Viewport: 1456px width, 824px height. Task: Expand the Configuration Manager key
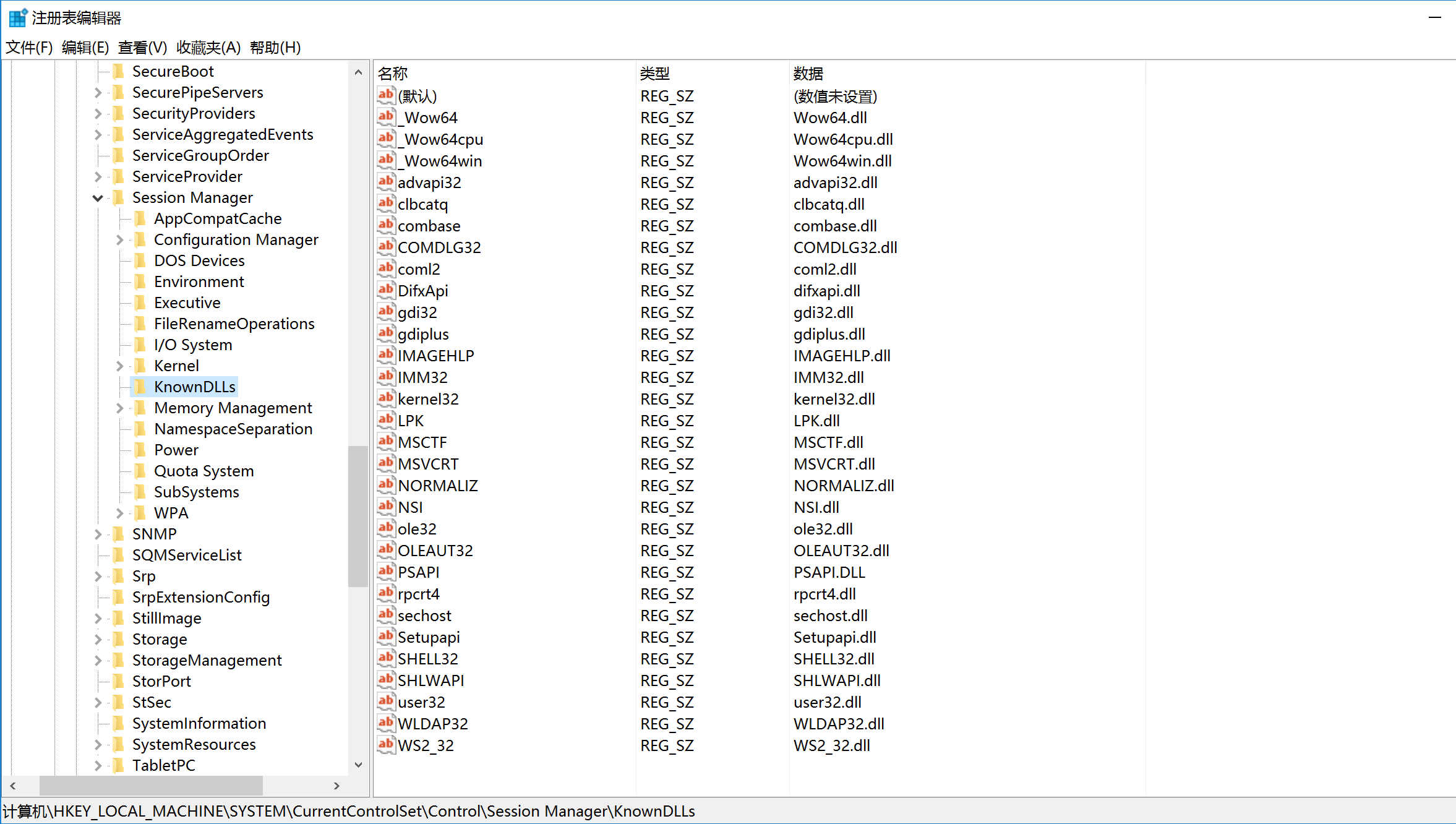120,240
